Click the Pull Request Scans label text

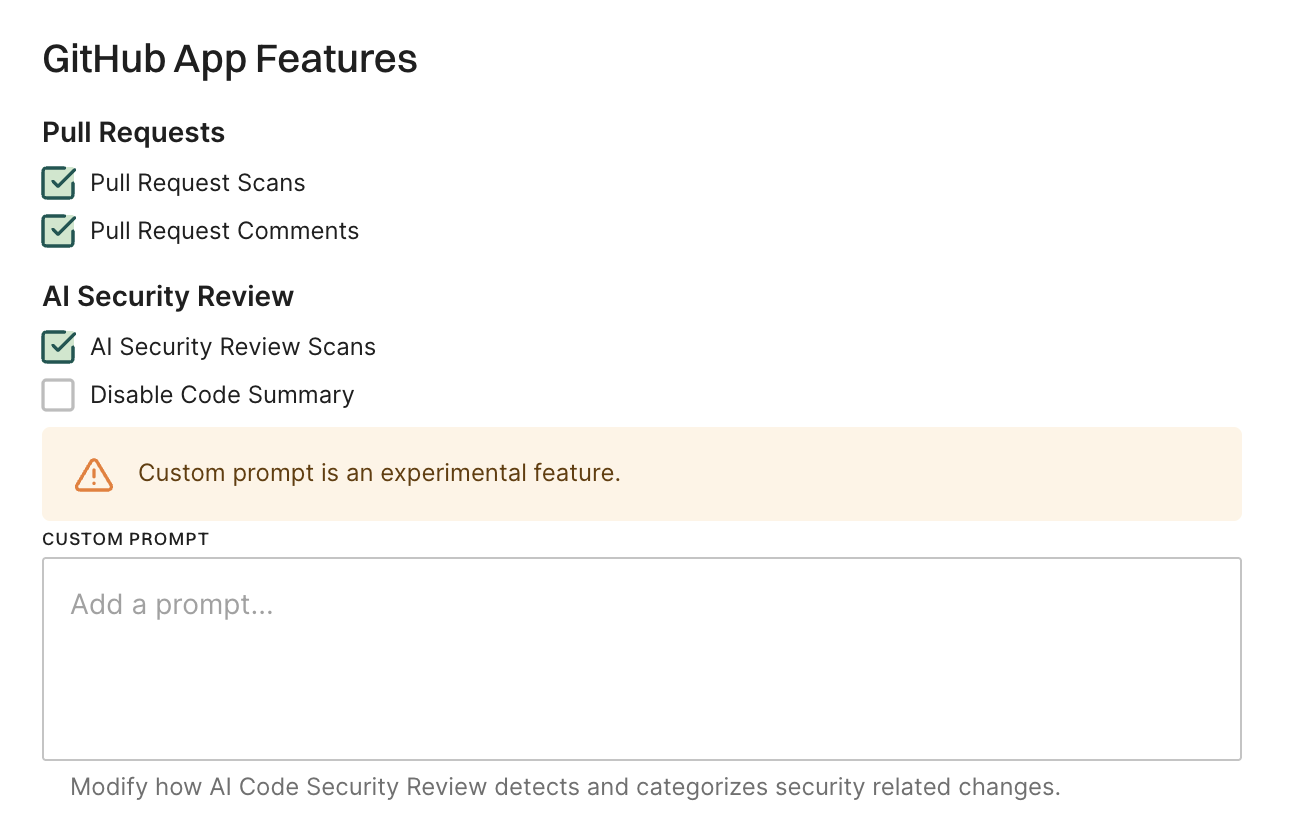(197, 183)
